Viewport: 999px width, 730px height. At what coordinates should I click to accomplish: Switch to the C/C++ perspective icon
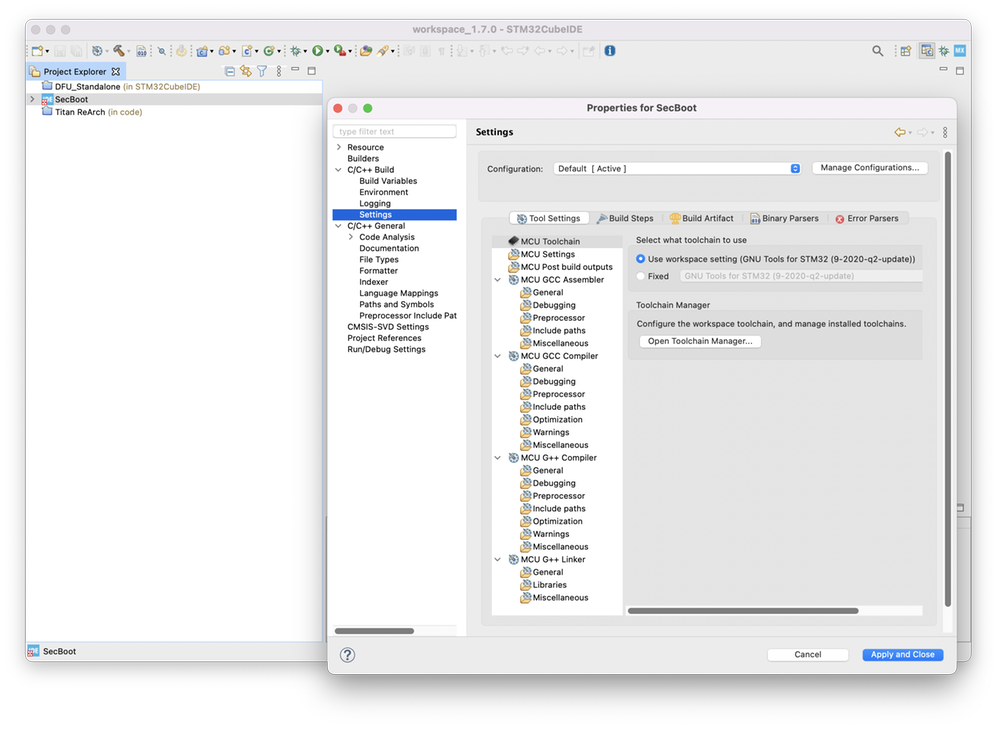point(926,51)
